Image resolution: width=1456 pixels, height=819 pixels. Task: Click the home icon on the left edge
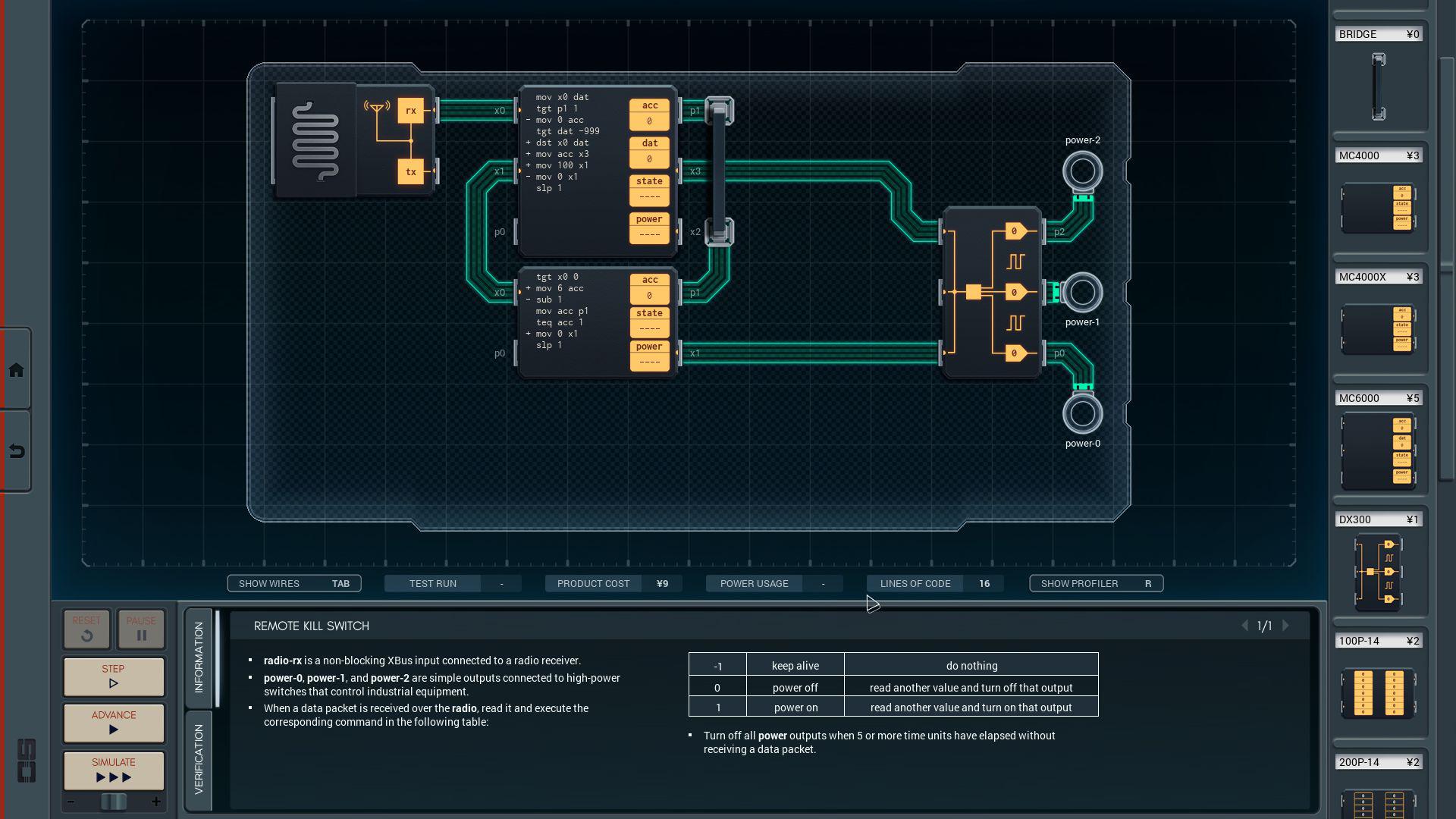17,369
